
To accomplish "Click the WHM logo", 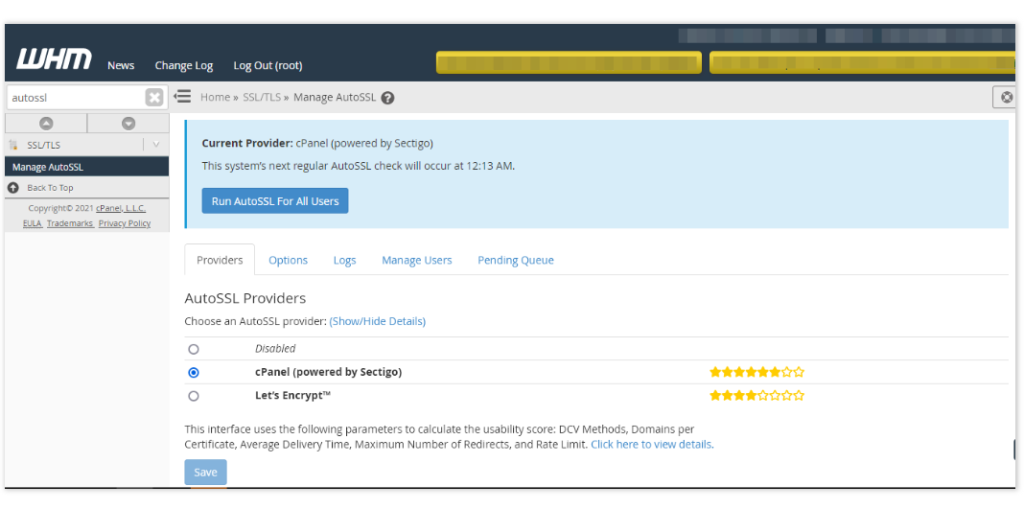I will (x=55, y=61).
